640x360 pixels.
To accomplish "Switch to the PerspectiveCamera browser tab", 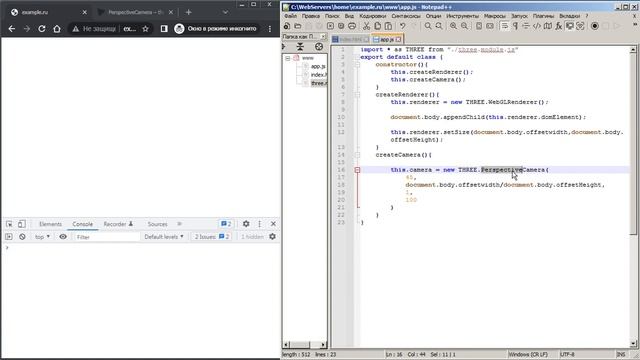I will 135,12.
